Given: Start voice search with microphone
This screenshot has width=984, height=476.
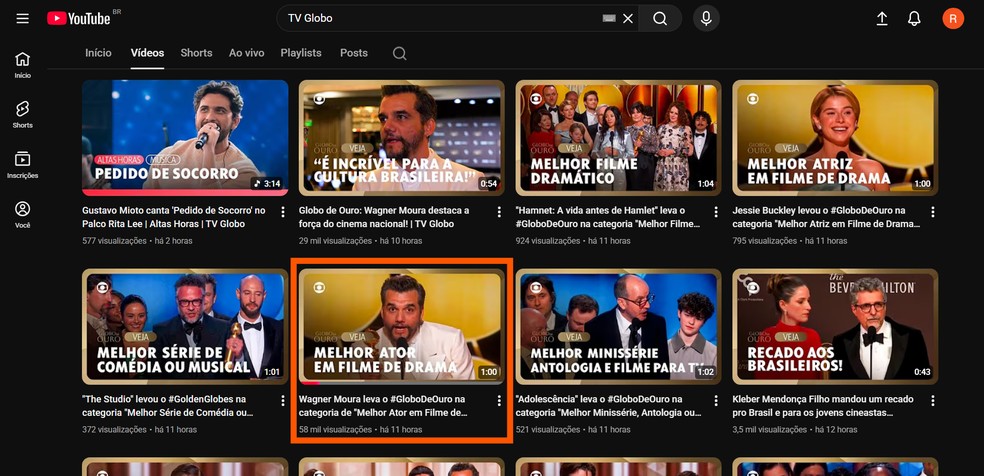Looking at the screenshot, I should 706,18.
